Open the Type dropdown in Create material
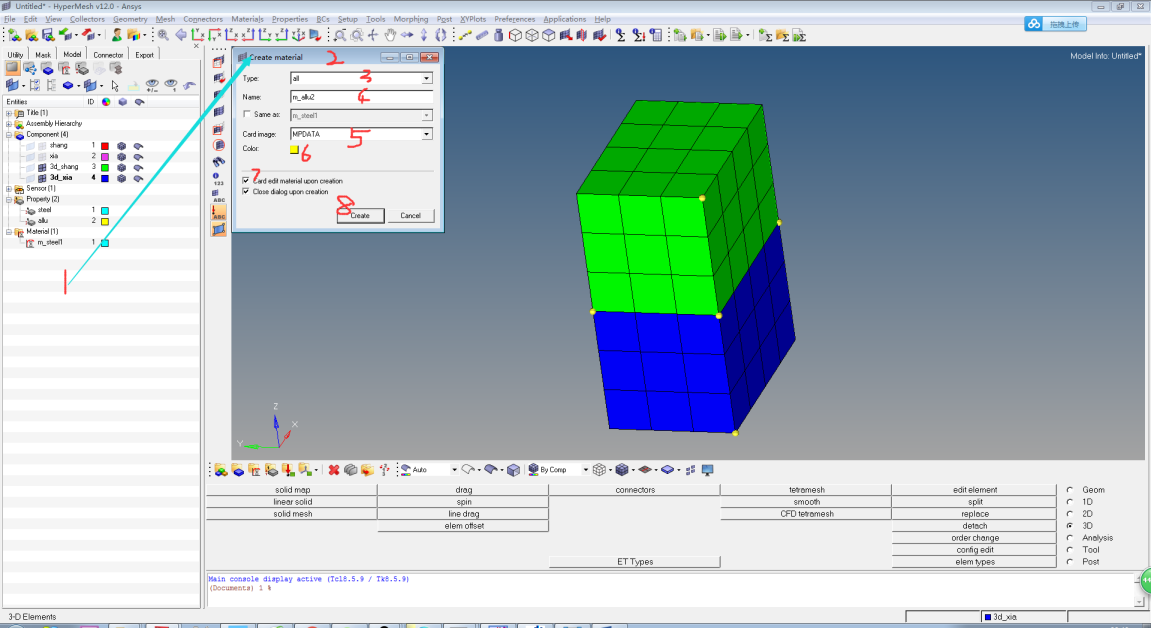This screenshot has height=628, width=1151. click(x=426, y=78)
